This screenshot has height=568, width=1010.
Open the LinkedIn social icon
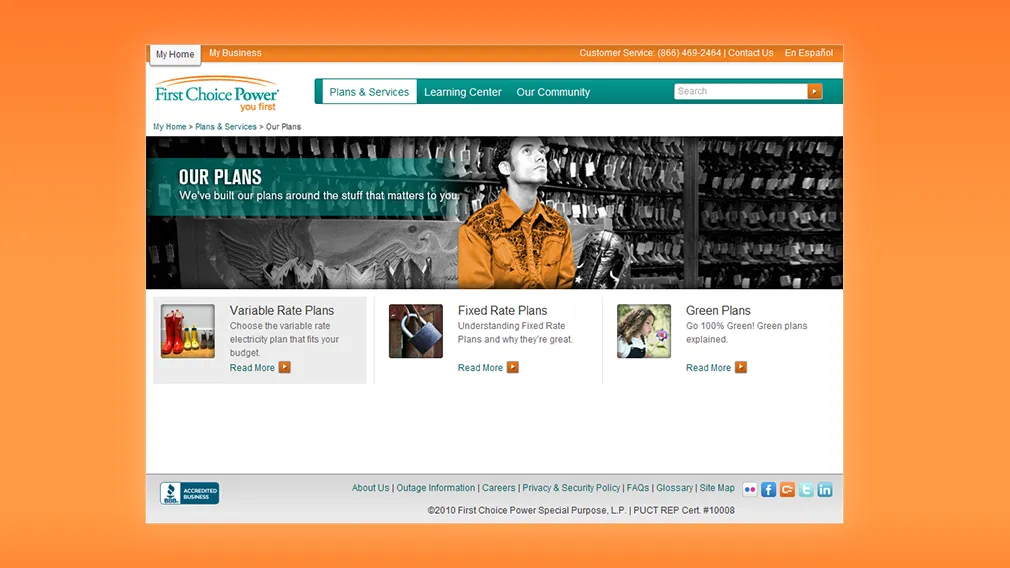824,489
